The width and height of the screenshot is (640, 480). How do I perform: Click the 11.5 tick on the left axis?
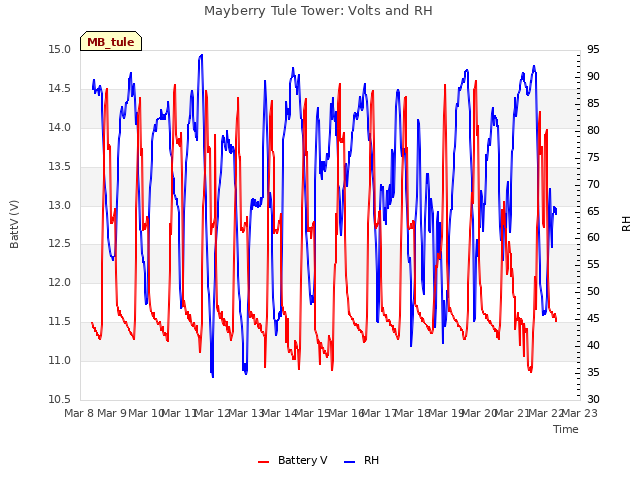[x=60, y=322]
